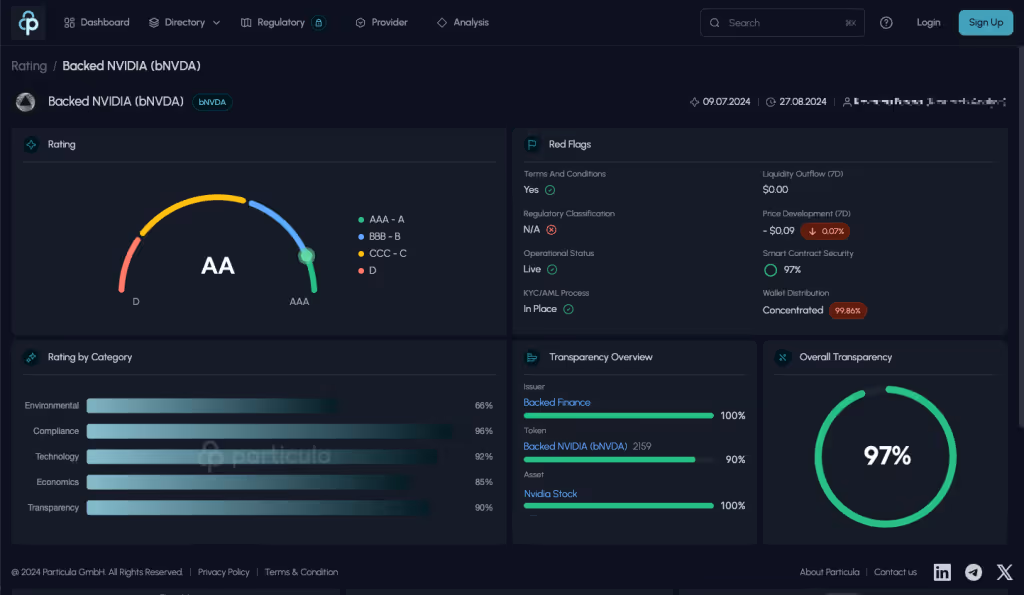Click the Overall Transparency panel icon

782,357
